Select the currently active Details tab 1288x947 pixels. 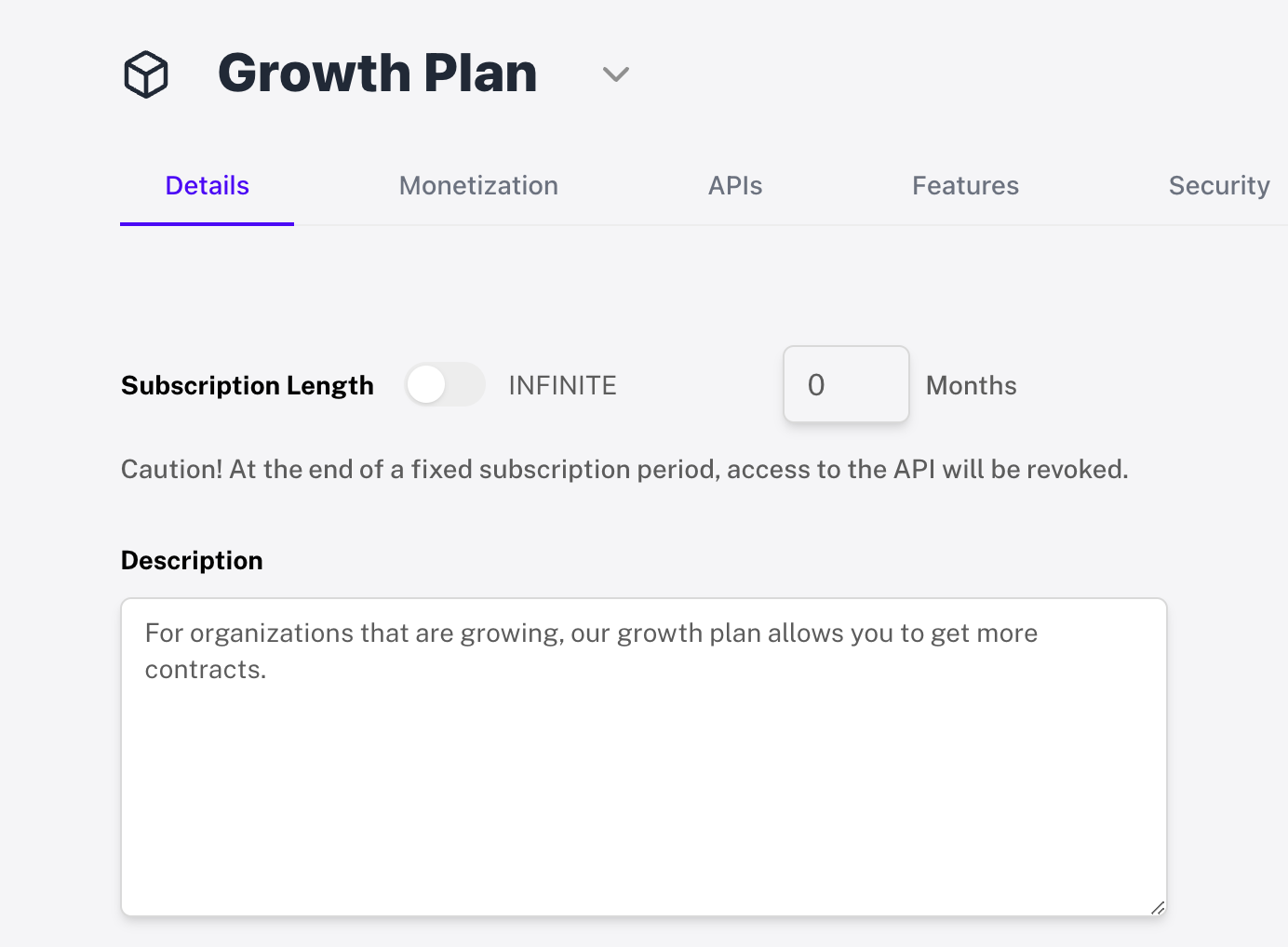(207, 185)
